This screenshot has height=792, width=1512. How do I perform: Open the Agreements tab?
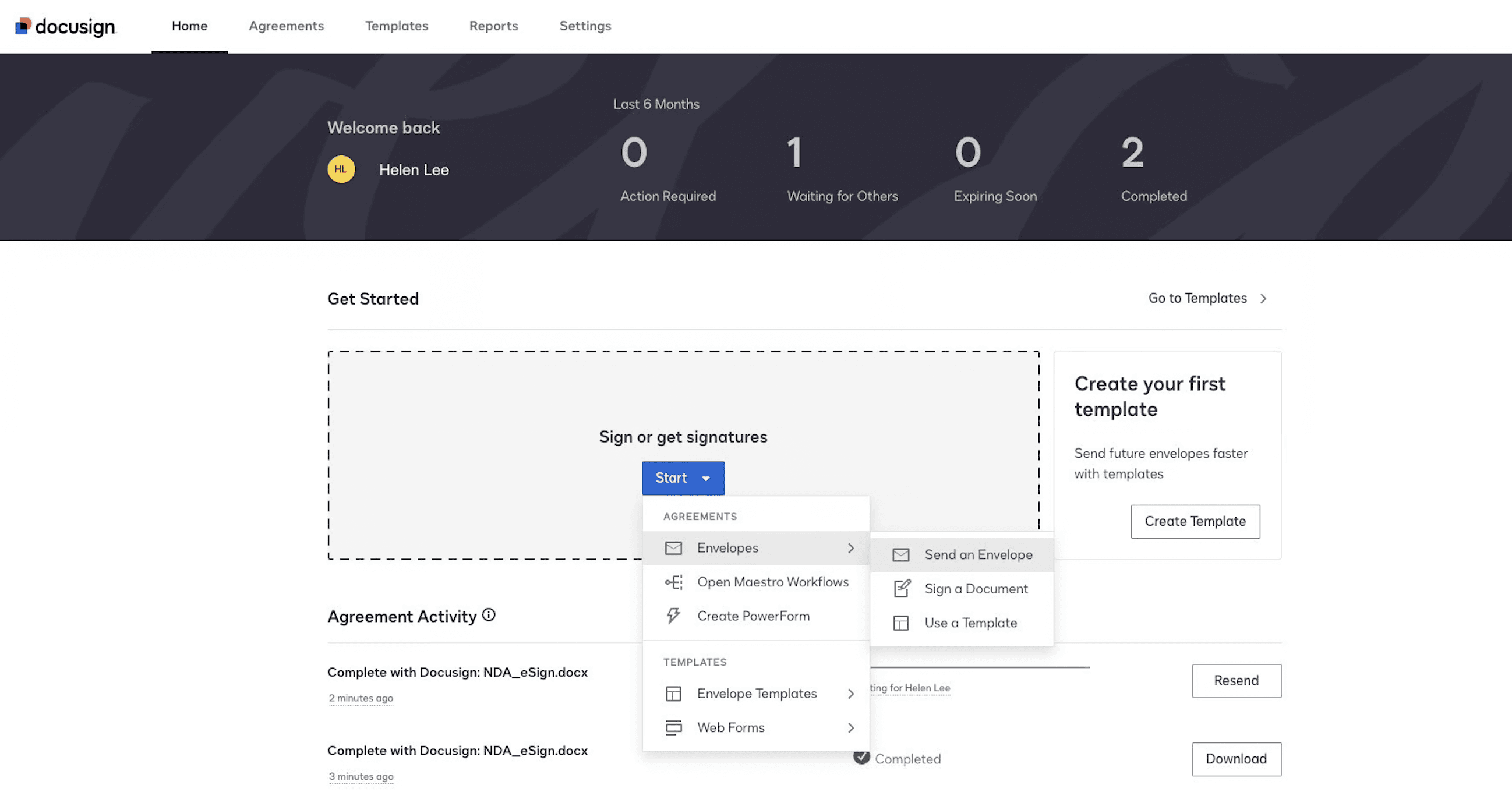coord(286,26)
